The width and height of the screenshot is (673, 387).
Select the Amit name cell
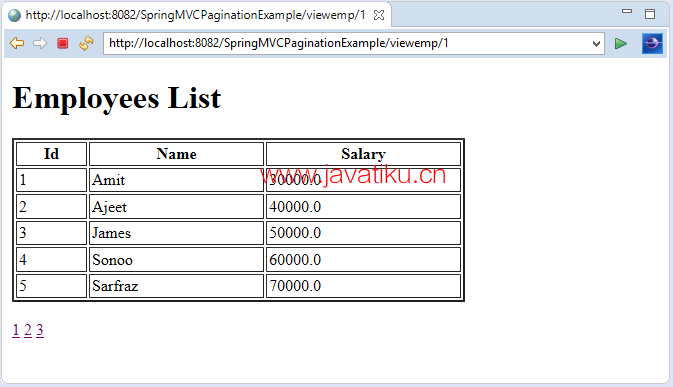pyautogui.click(x=176, y=180)
